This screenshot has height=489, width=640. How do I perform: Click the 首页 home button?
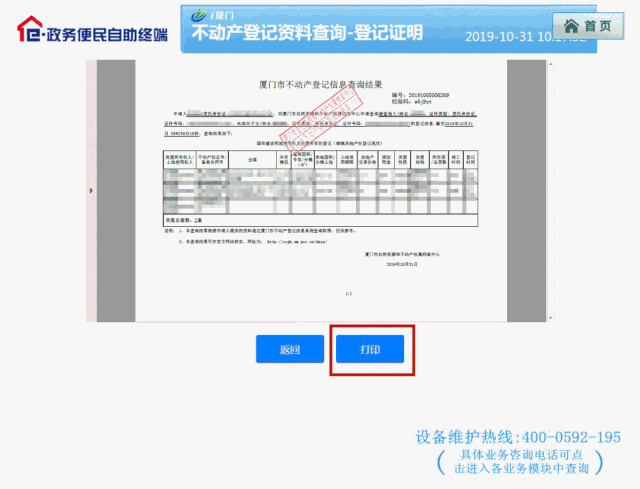click(586, 24)
